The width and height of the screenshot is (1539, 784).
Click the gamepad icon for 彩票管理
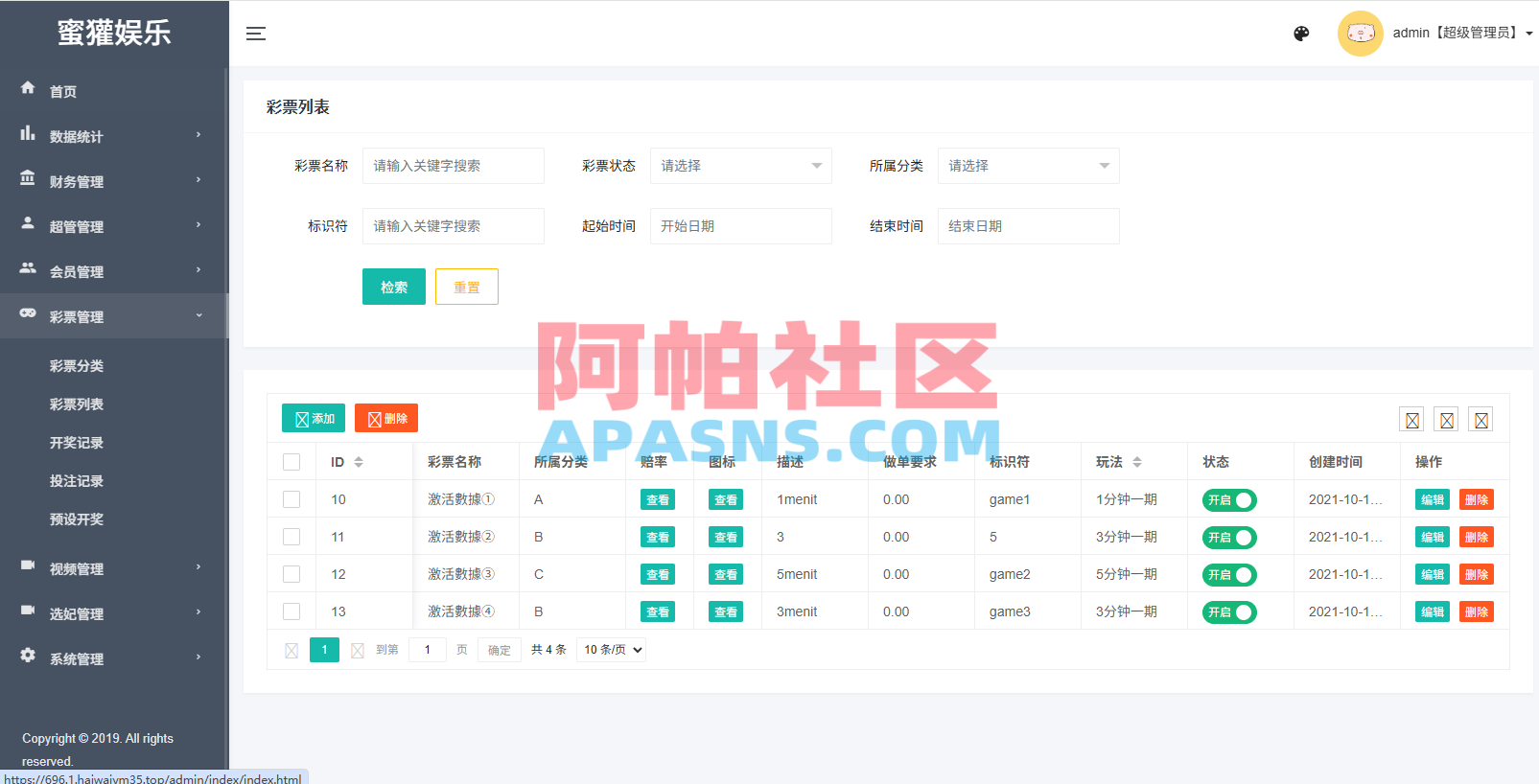pos(28,313)
